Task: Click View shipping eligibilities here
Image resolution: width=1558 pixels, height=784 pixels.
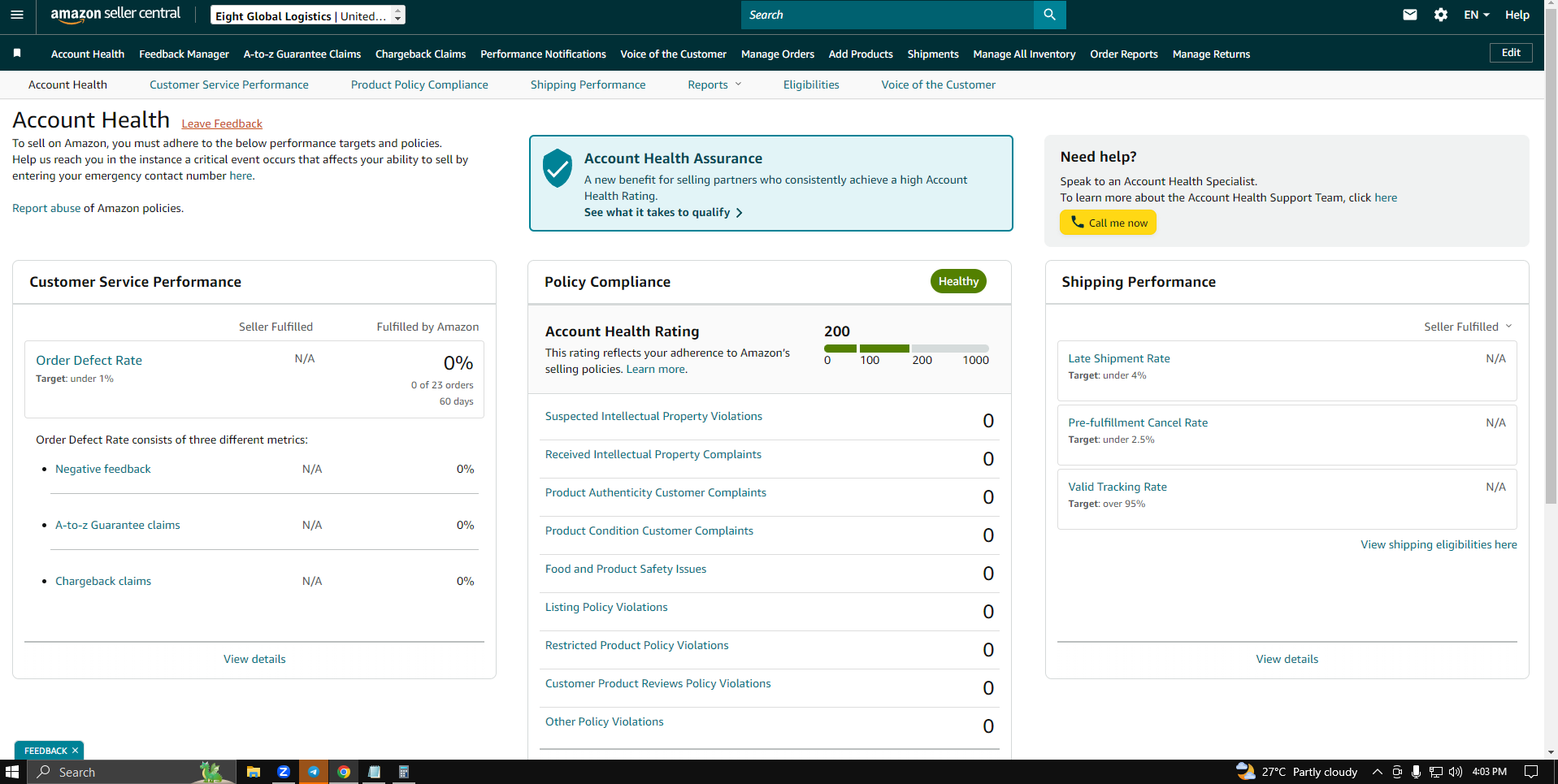Action: click(1439, 544)
